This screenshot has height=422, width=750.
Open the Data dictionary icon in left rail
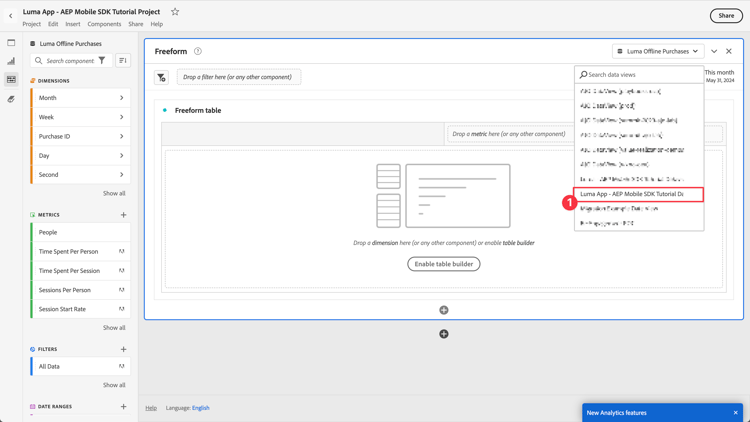coord(11,99)
